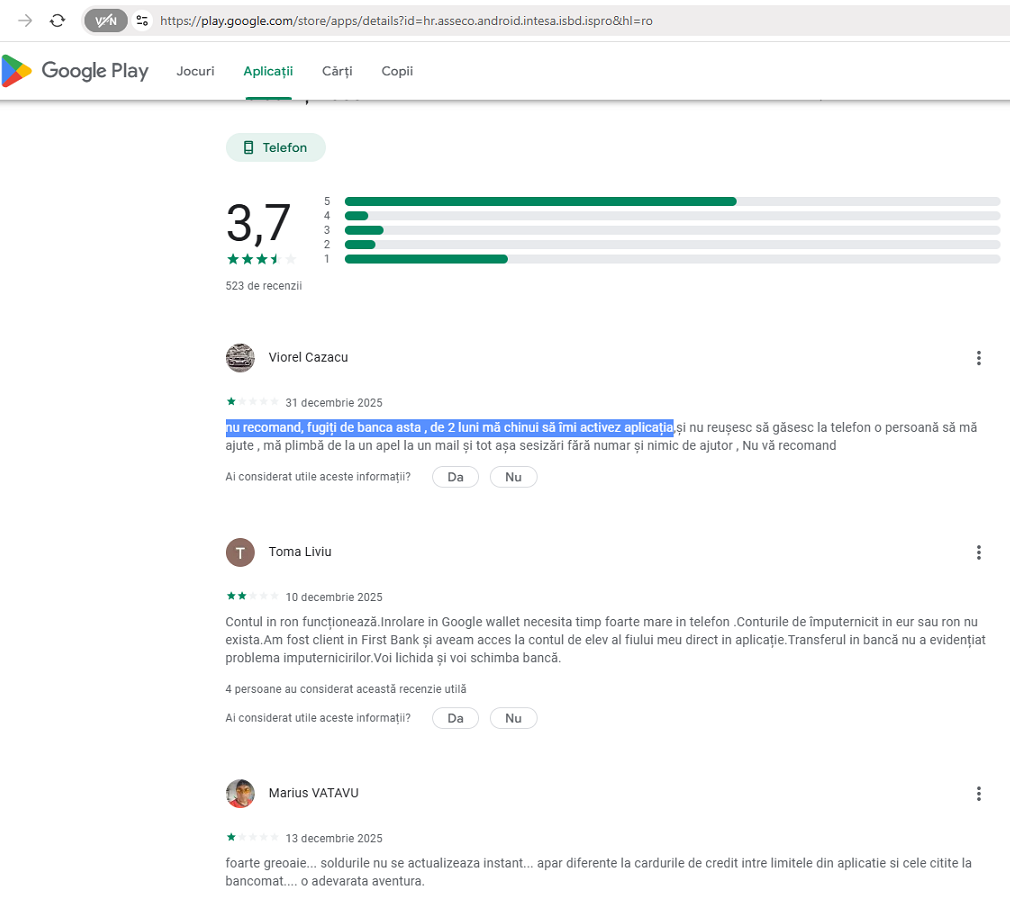Open site settings icon beside the URL
Viewport: 1010px width, 901px height.
[x=142, y=20]
